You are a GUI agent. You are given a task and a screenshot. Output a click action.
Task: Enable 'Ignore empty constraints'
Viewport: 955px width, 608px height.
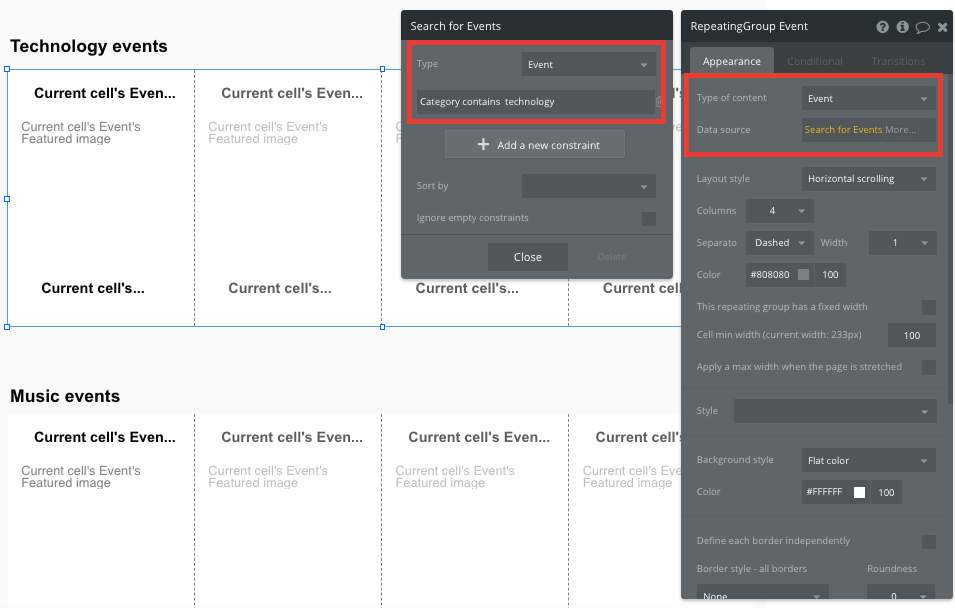coord(649,218)
